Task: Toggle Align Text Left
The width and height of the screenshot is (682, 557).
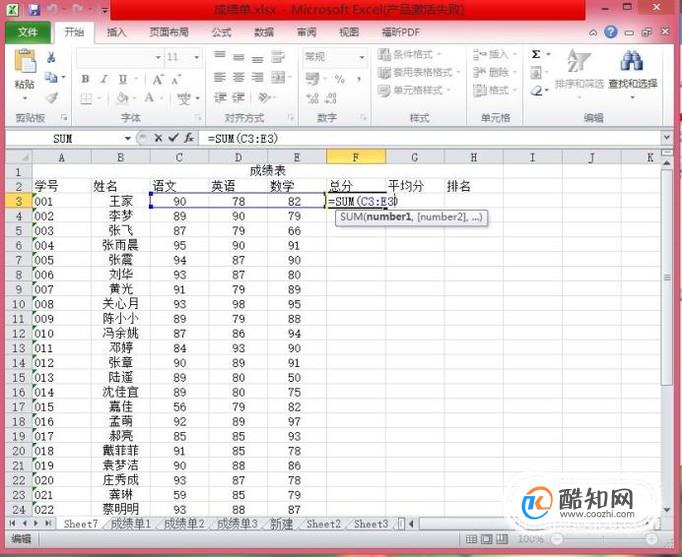Action: pos(220,77)
